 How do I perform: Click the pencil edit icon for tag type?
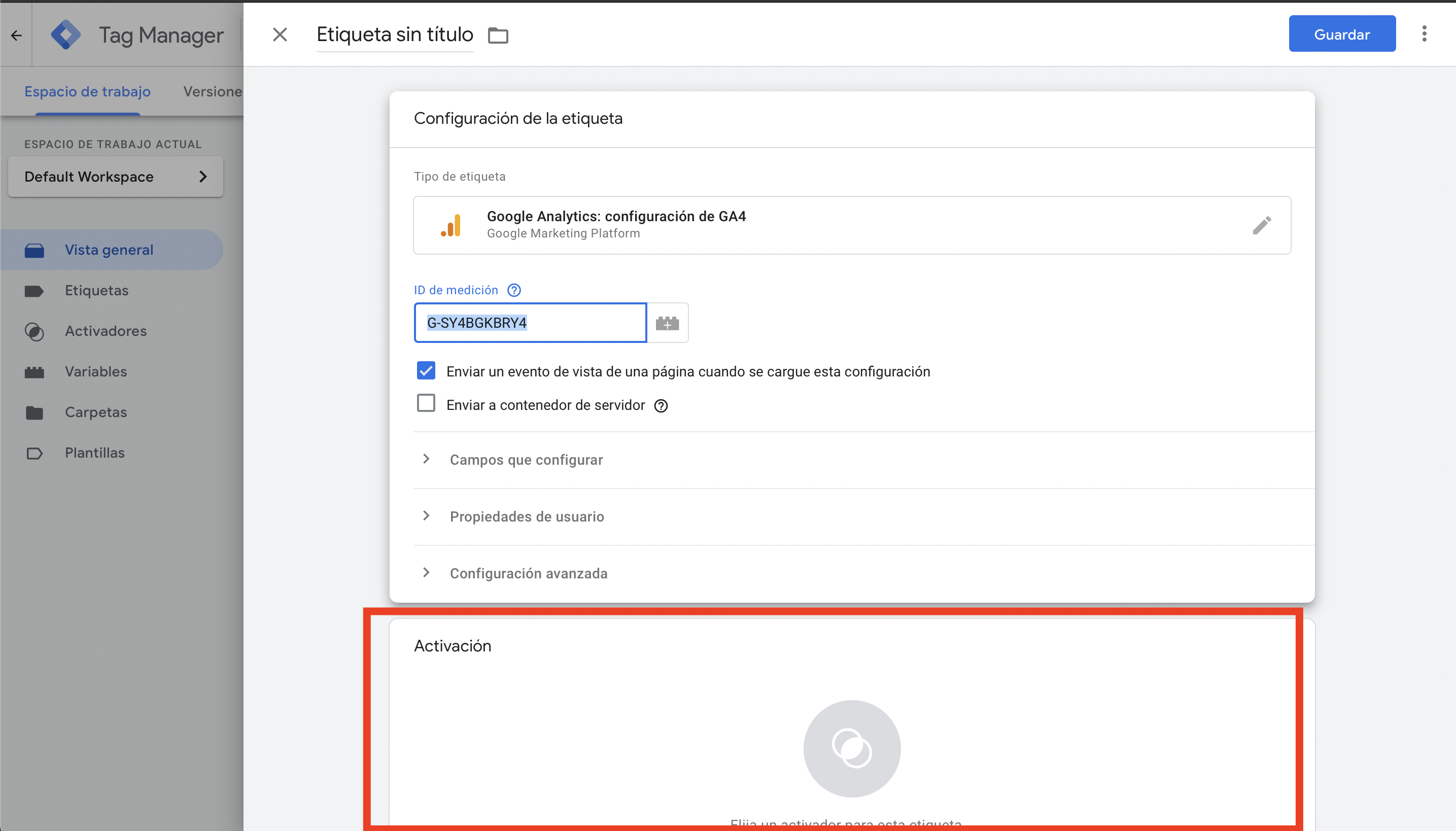click(x=1261, y=225)
